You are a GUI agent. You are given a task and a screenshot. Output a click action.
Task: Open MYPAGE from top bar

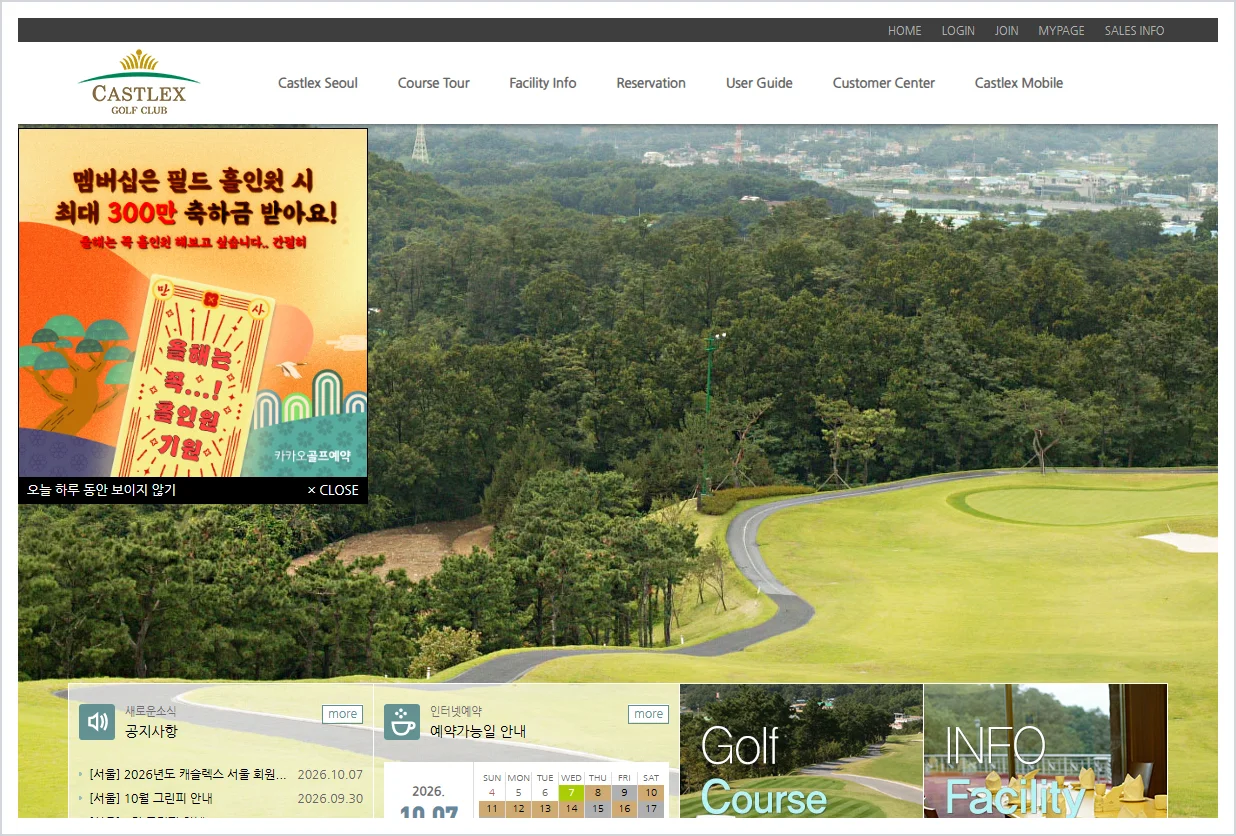pos(1061,31)
